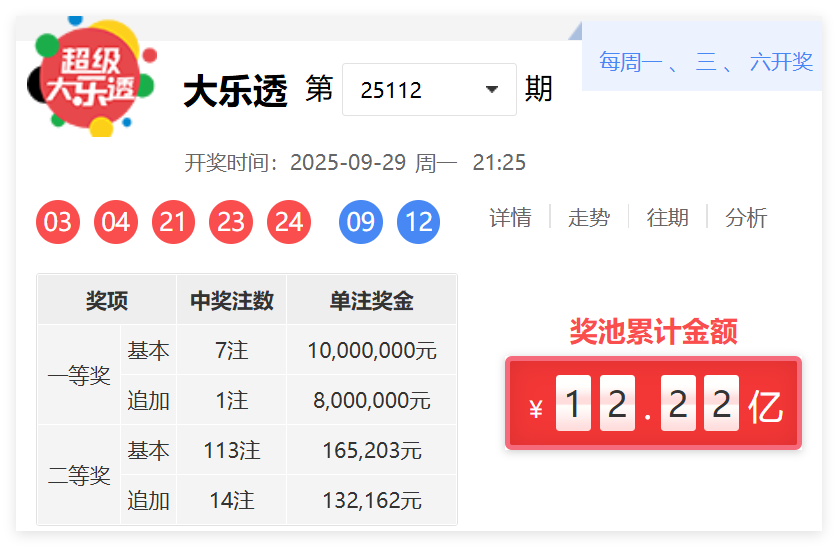Click the 单注奖金 column header

[x=372, y=300]
